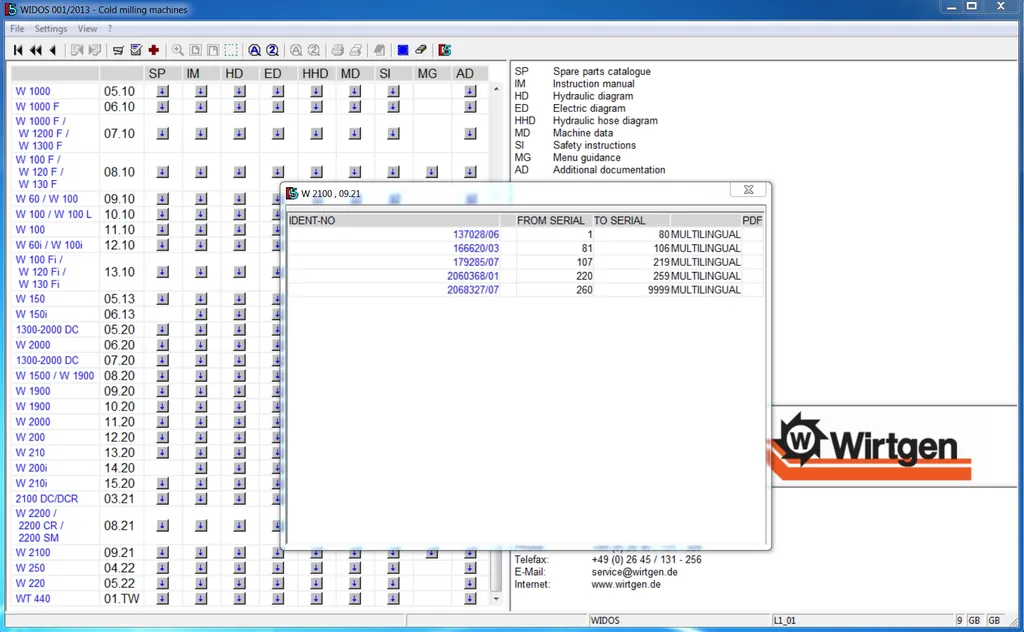Click the www.wirtgen.de internet address
1024x632 pixels.
click(x=626, y=584)
